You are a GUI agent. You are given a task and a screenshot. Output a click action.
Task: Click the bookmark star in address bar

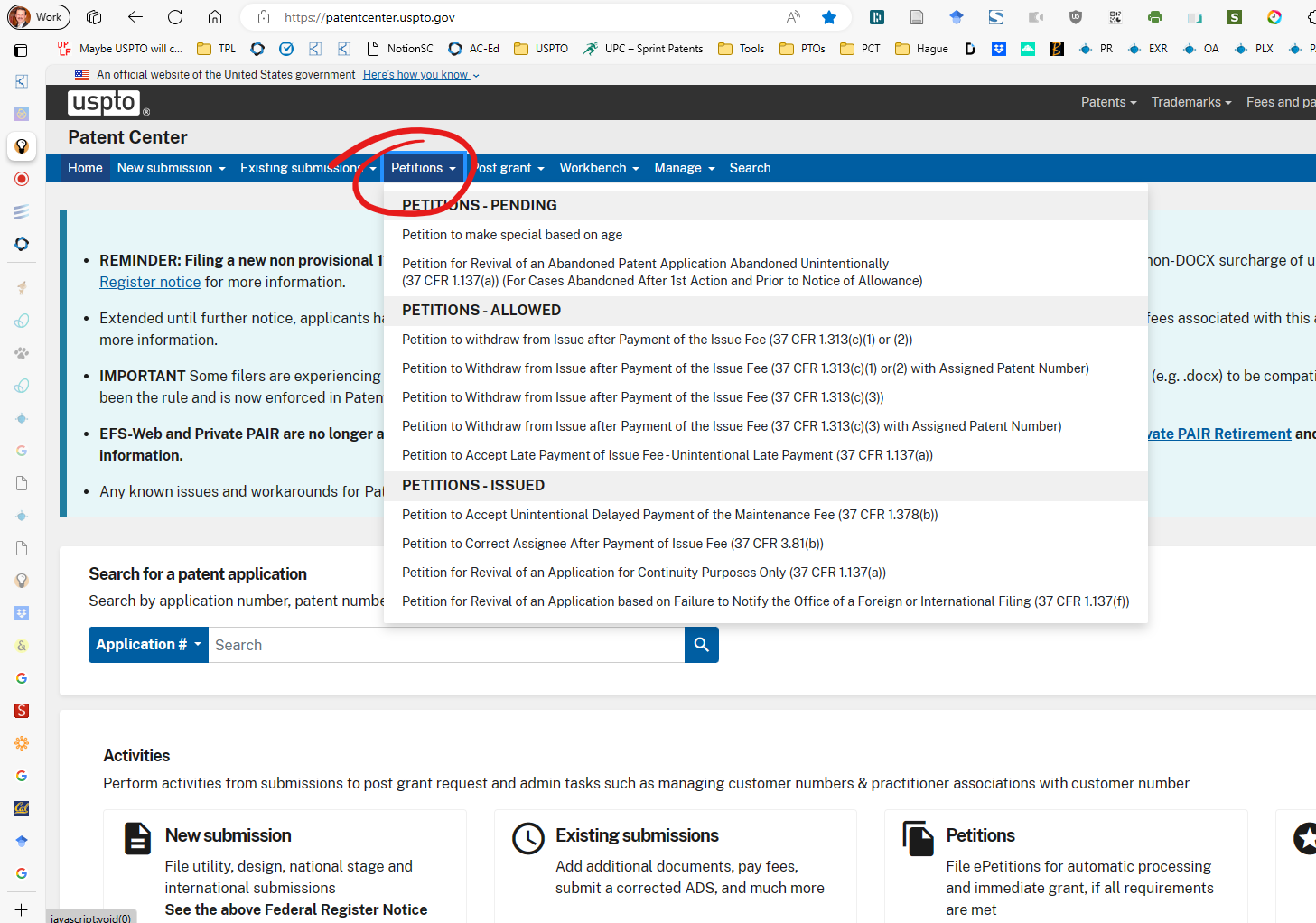[828, 17]
